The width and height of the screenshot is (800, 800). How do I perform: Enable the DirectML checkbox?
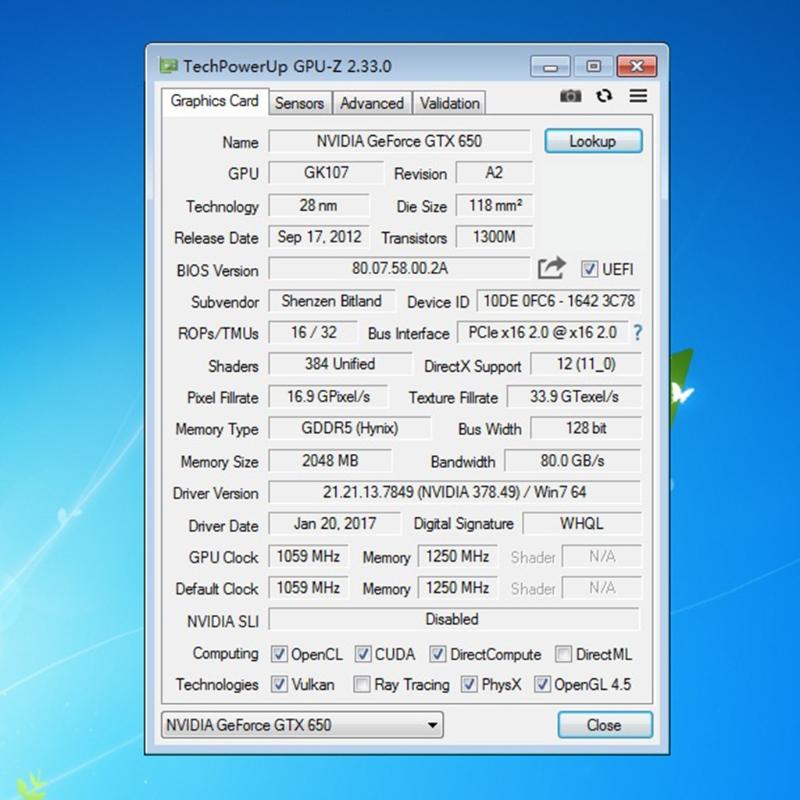tap(564, 654)
